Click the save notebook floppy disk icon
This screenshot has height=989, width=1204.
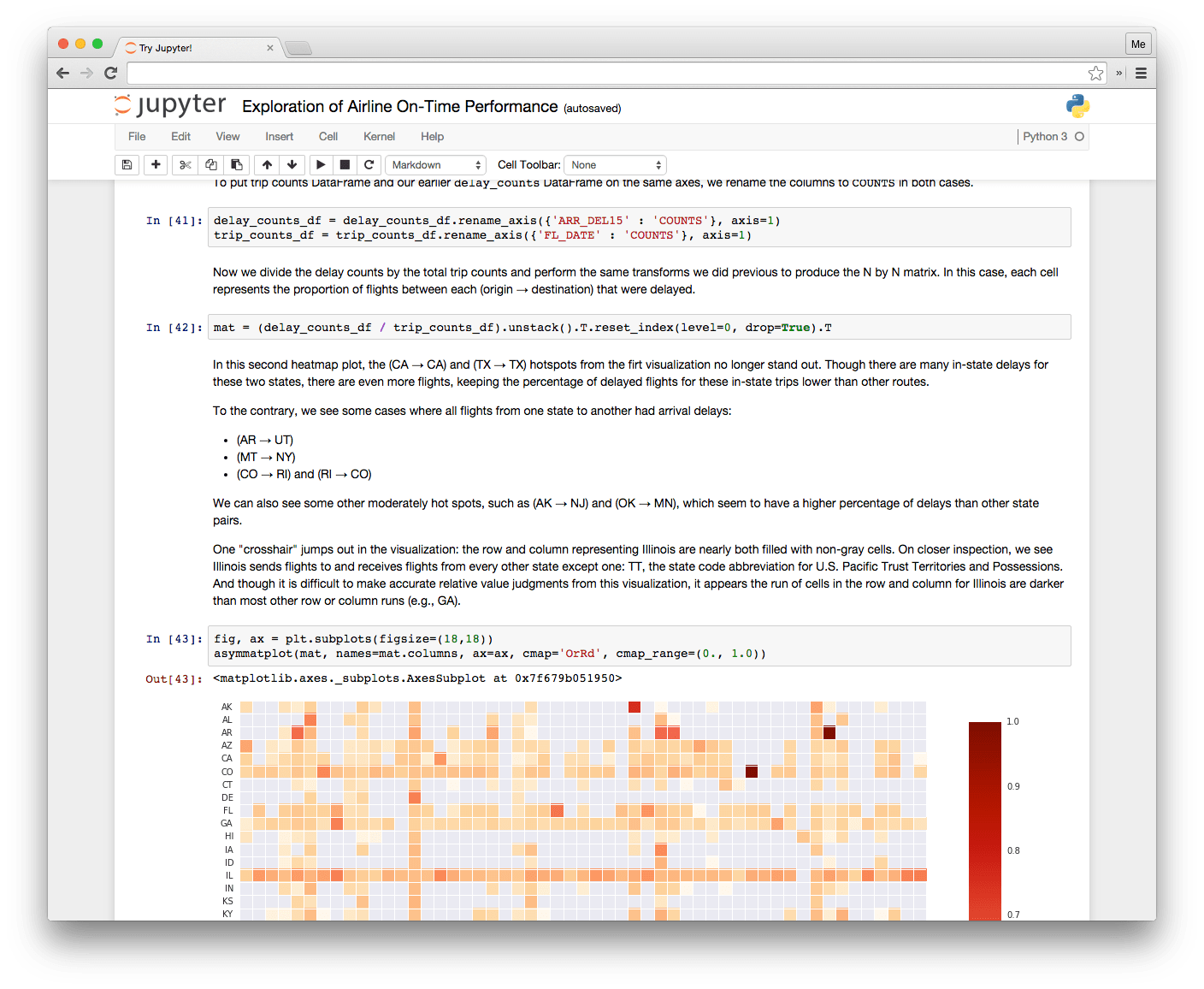tap(127, 165)
